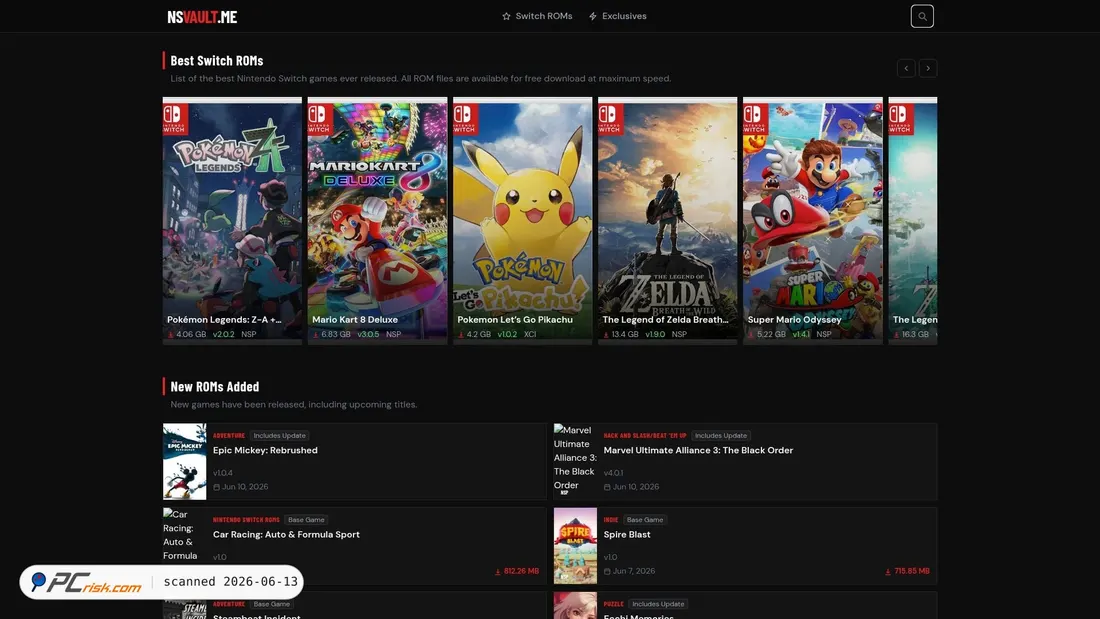The height and width of the screenshot is (619, 1100).
Task: Click download icon next to 13.4 GB
Action: 606,335
